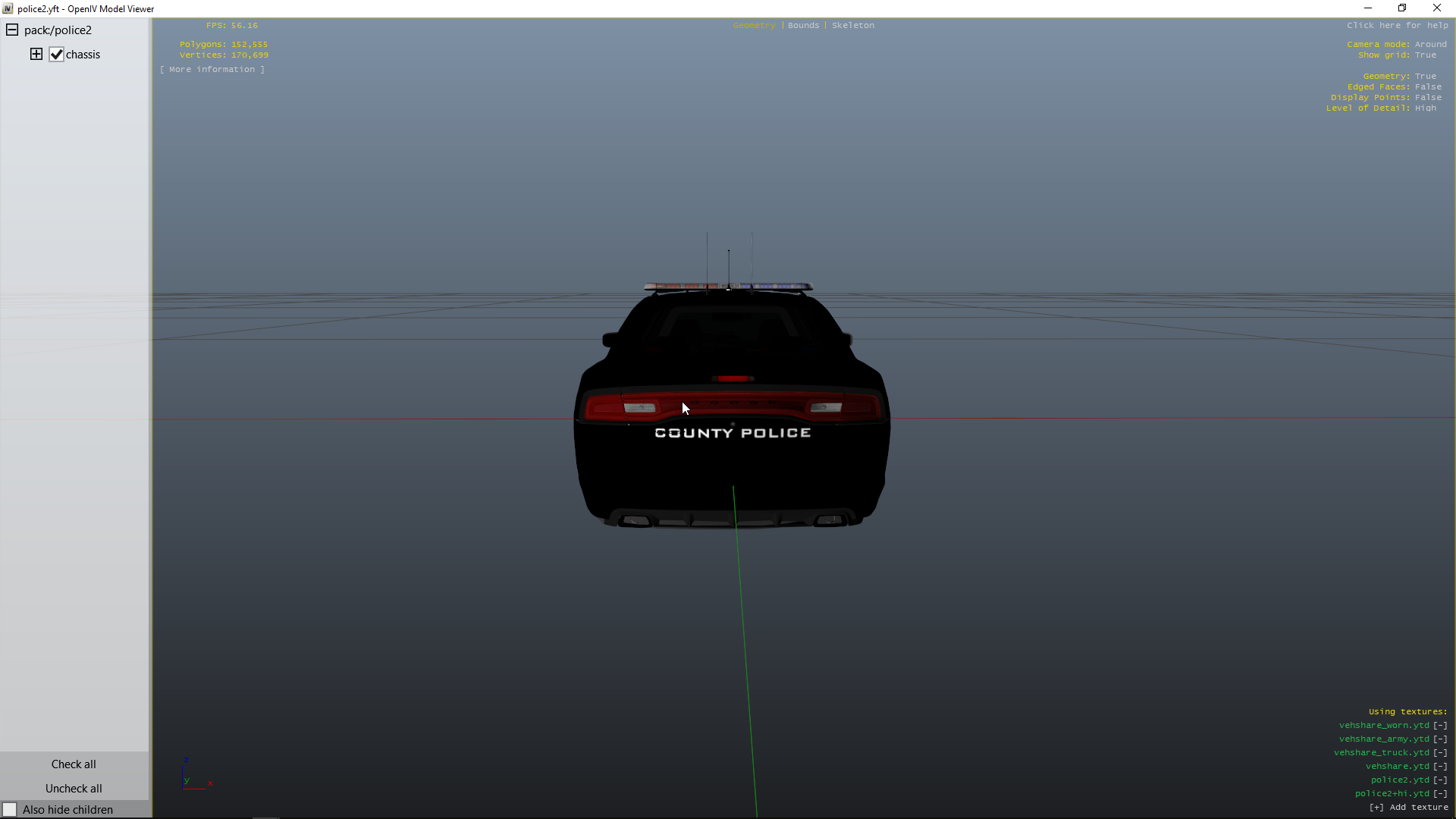Toggle the Show grid setting
Viewport: 1456px width, 819px height.
(1425, 55)
